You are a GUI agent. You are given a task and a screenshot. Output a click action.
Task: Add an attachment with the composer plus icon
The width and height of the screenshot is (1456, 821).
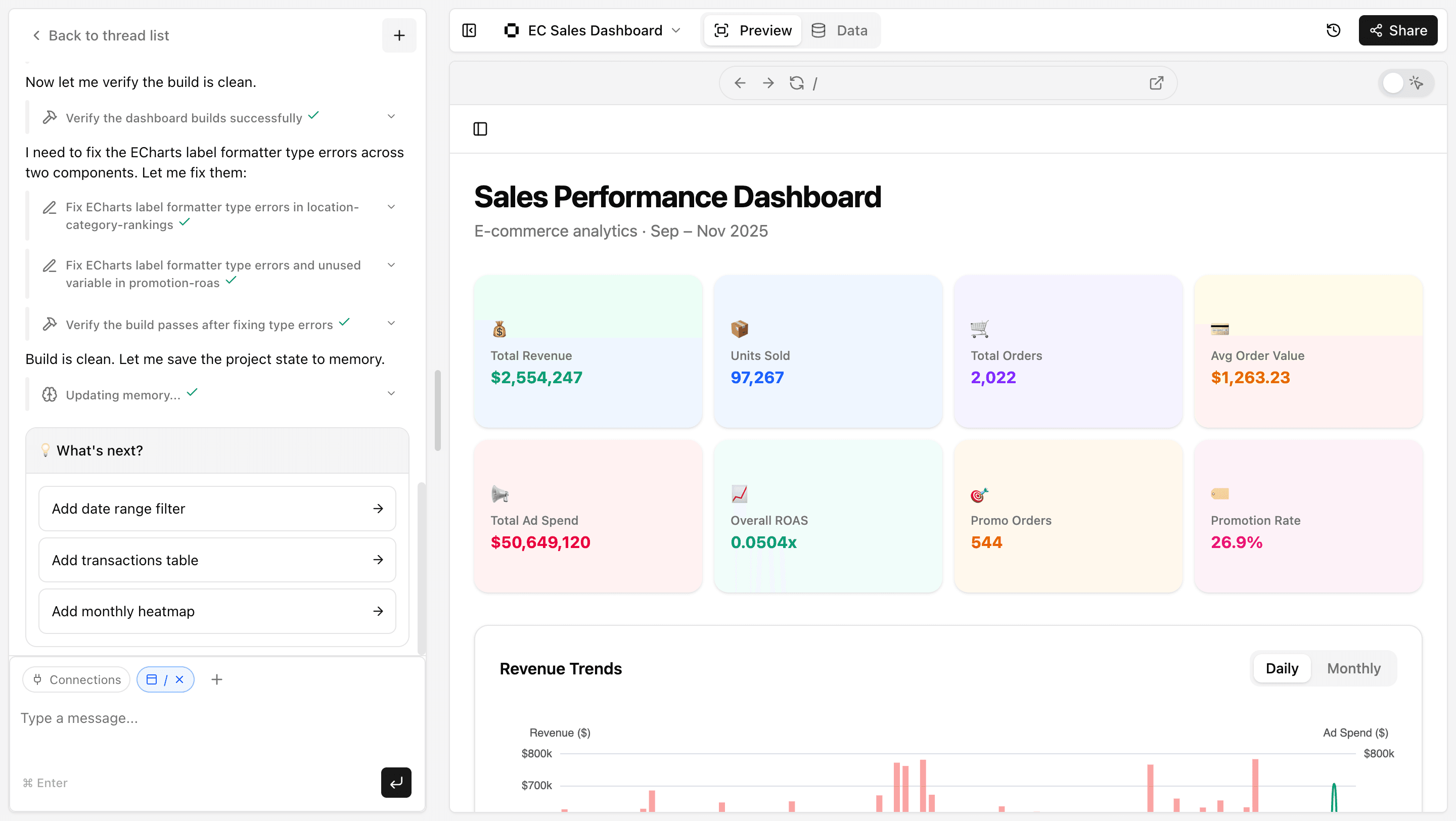216,679
